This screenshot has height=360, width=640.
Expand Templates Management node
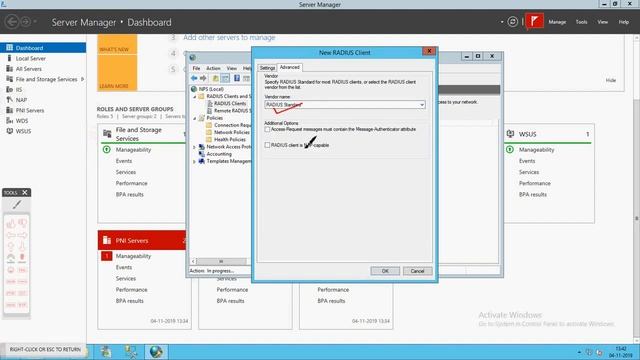194,161
